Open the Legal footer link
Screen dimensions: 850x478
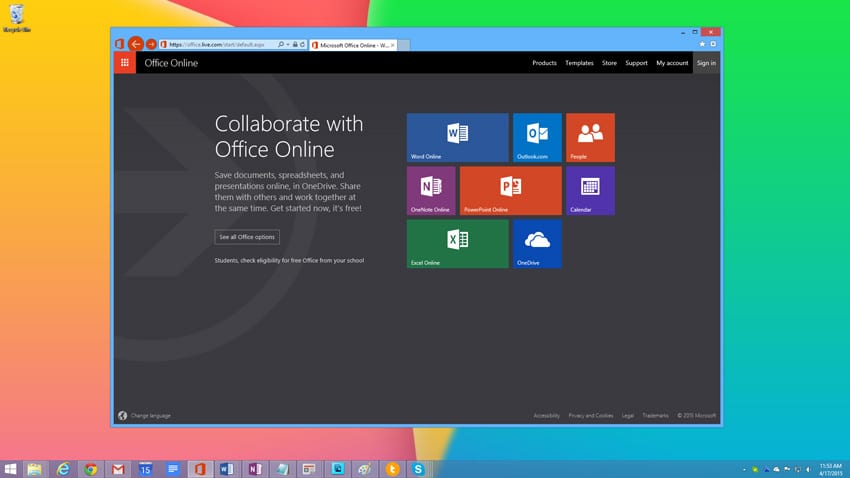point(628,416)
